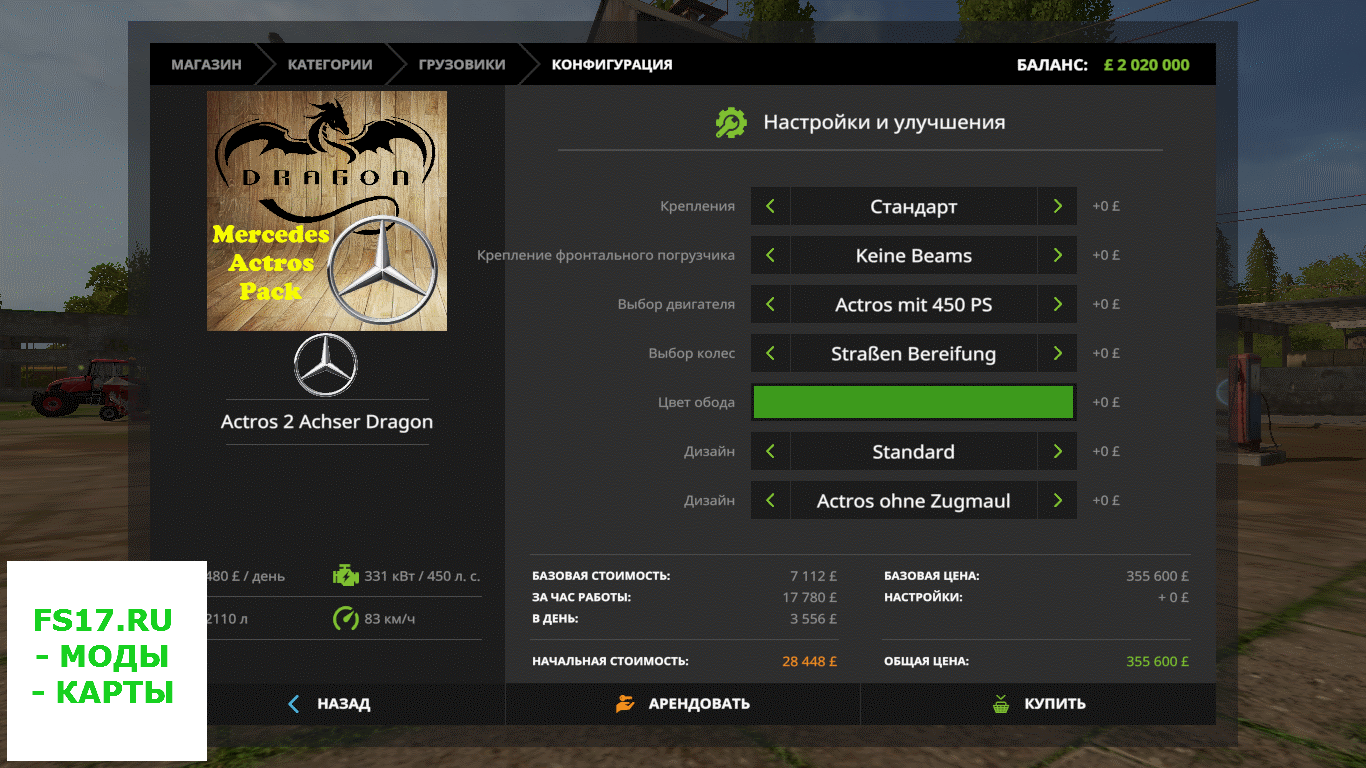Click the green engine power icon
1366x768 pixels.
pos(345,575)
